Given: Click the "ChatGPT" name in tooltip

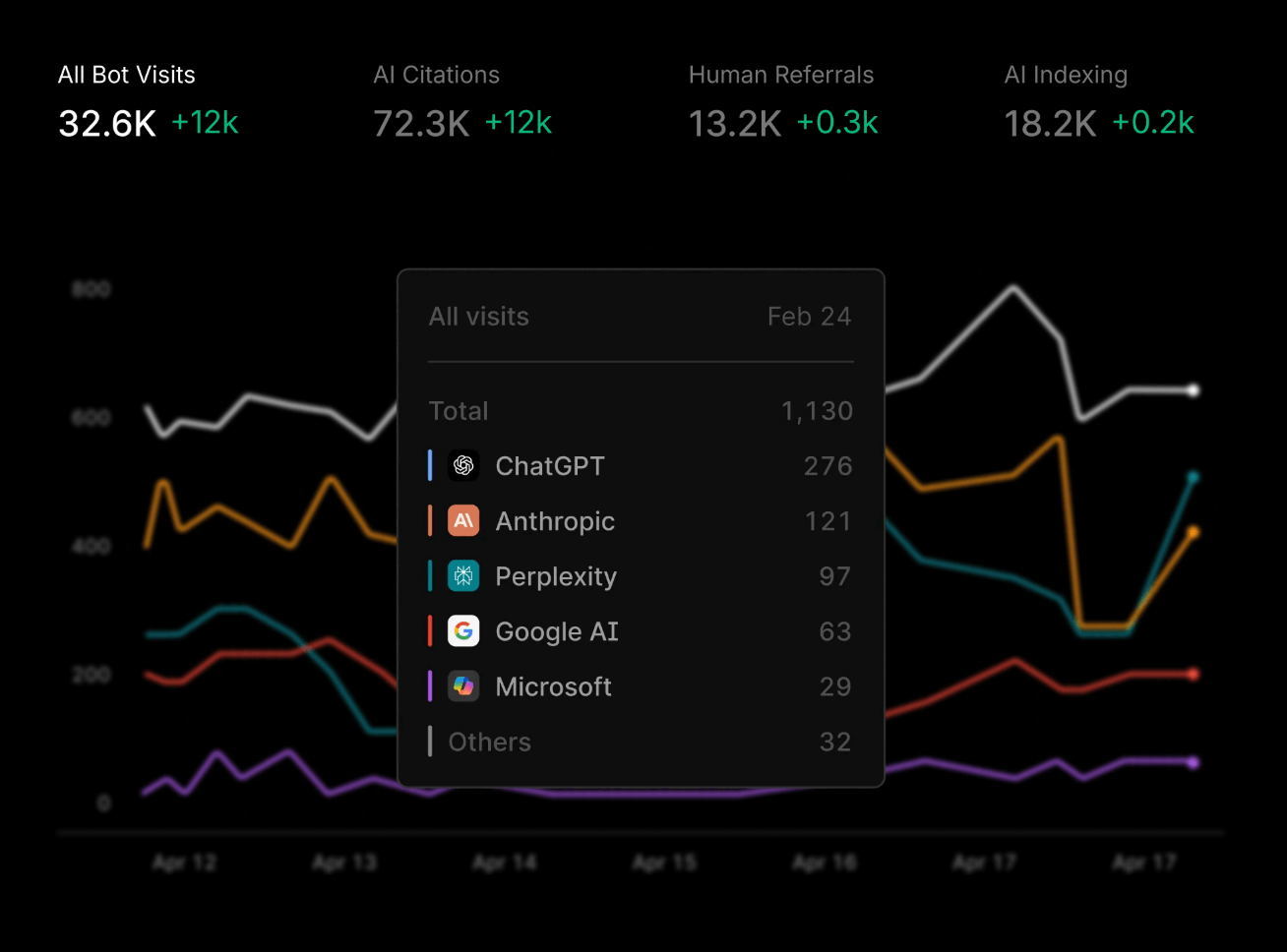Looking at the screenshot, I should [x=550, y=466].
